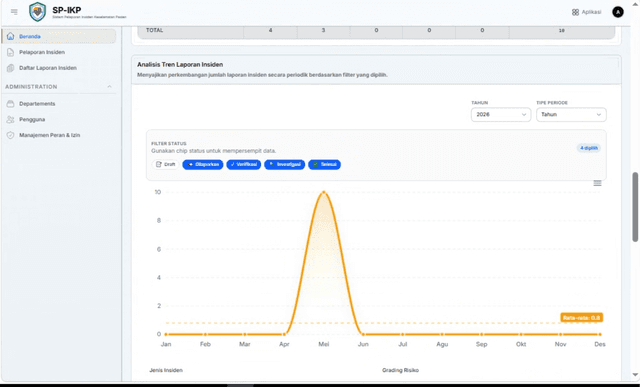Screen dimensions: 640x387
Task: Click the Daftar Laporan Insiden list icon
Action: click(x=11, y=68)
